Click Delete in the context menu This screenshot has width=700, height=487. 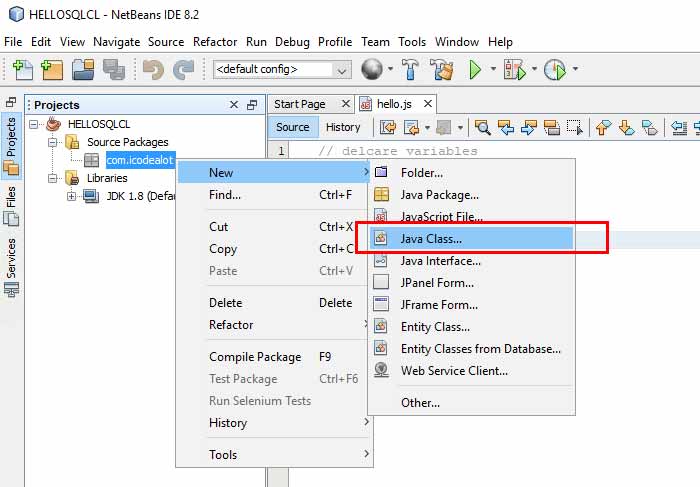tap(274, 303)
